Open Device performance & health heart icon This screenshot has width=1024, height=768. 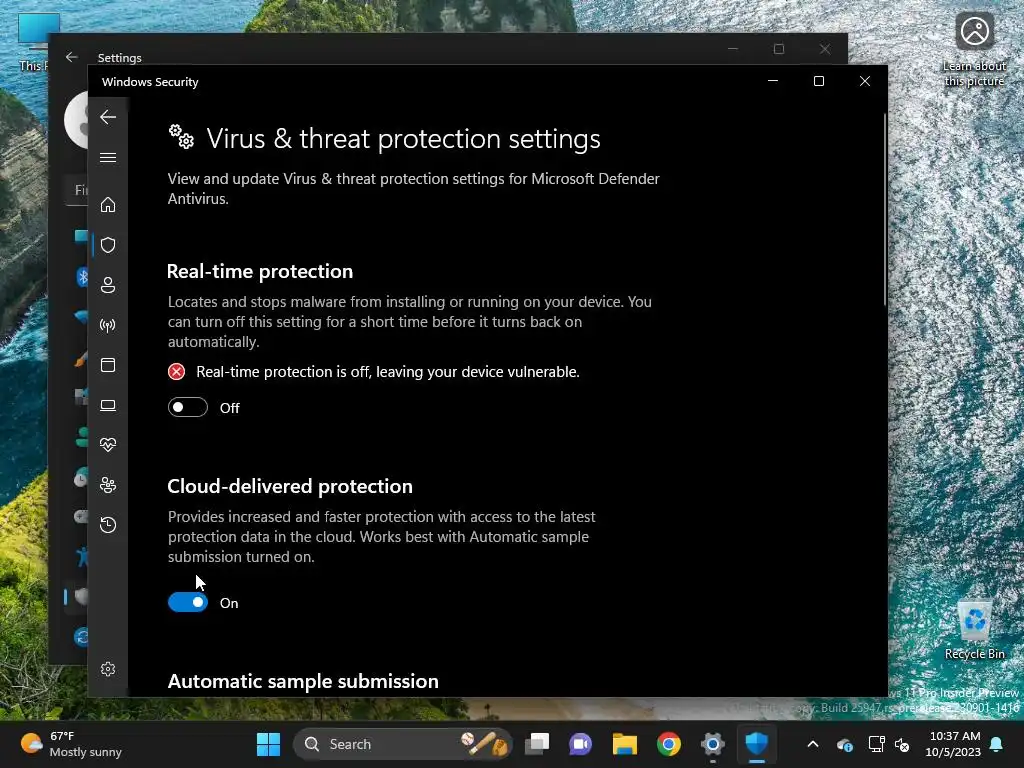pos(108,445)
